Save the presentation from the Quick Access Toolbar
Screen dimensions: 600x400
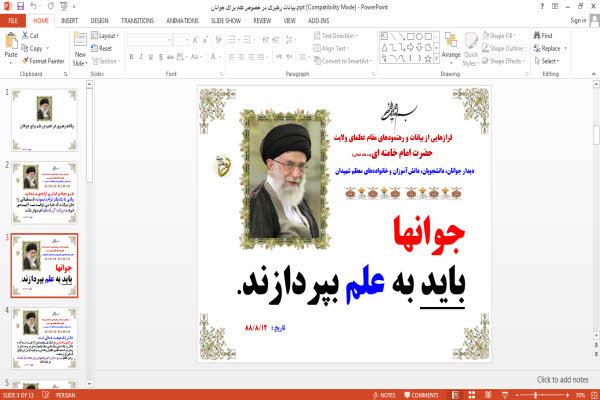(21, 6)
